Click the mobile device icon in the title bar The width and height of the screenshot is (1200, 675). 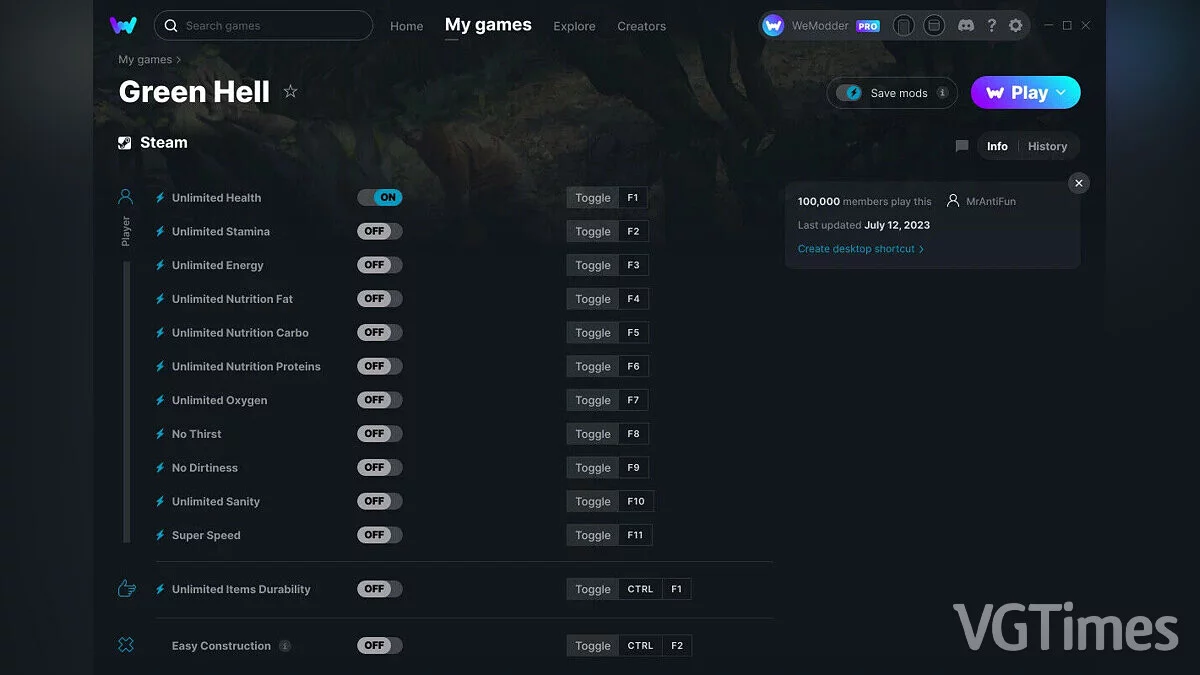coord(904,26)
